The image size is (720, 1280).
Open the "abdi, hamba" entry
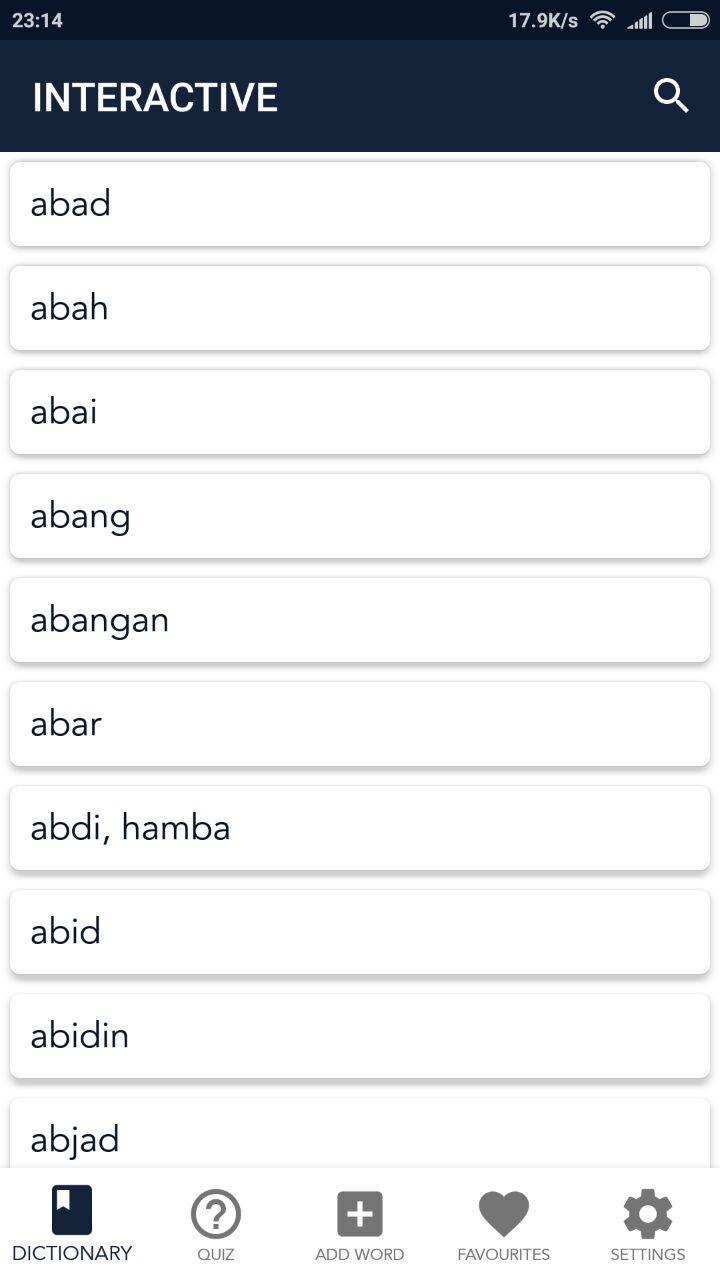pos(360,828)
